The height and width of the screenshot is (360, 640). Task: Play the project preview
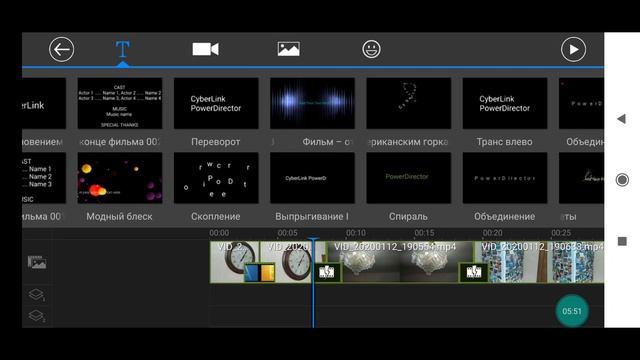pos(573,49)
